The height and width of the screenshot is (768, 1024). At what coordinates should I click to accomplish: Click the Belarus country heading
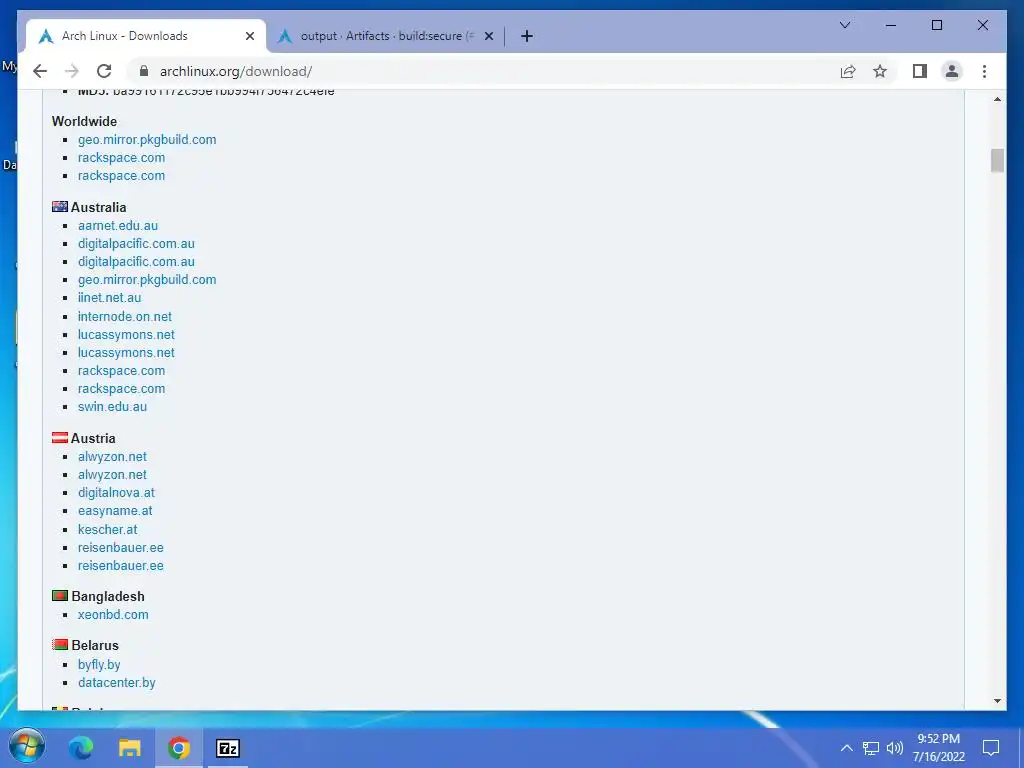point(95,645)
